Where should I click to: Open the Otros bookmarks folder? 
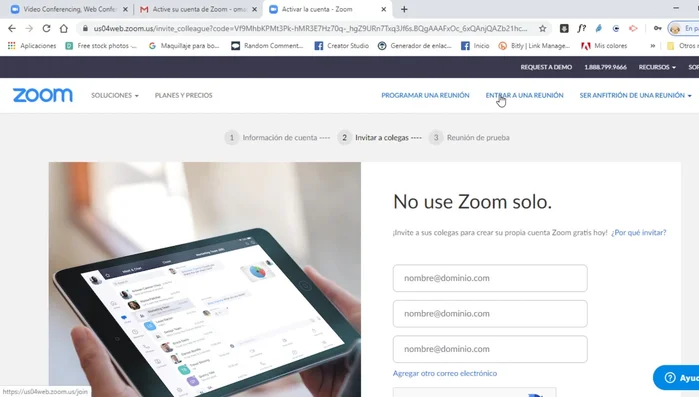682,45
